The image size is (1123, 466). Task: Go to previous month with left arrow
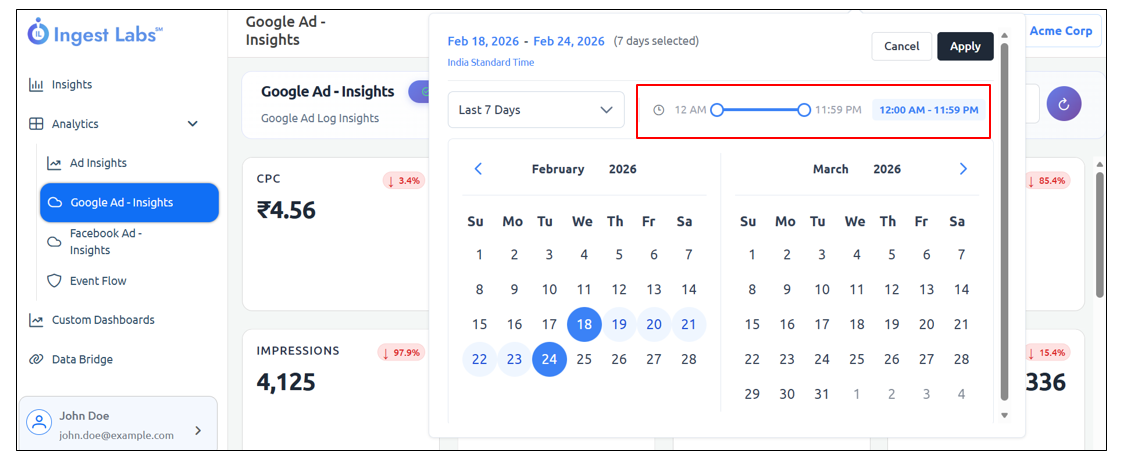click(x=478, y=169)
